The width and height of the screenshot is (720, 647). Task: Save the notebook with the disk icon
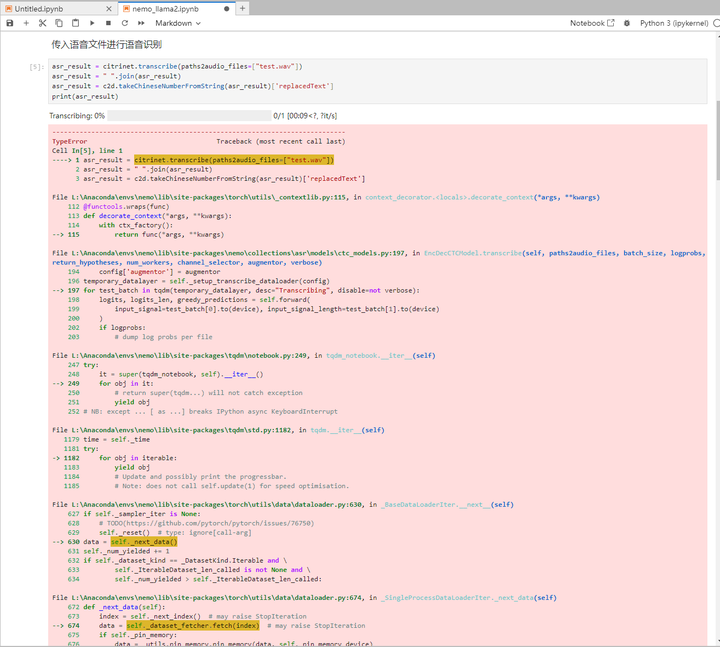10,23
